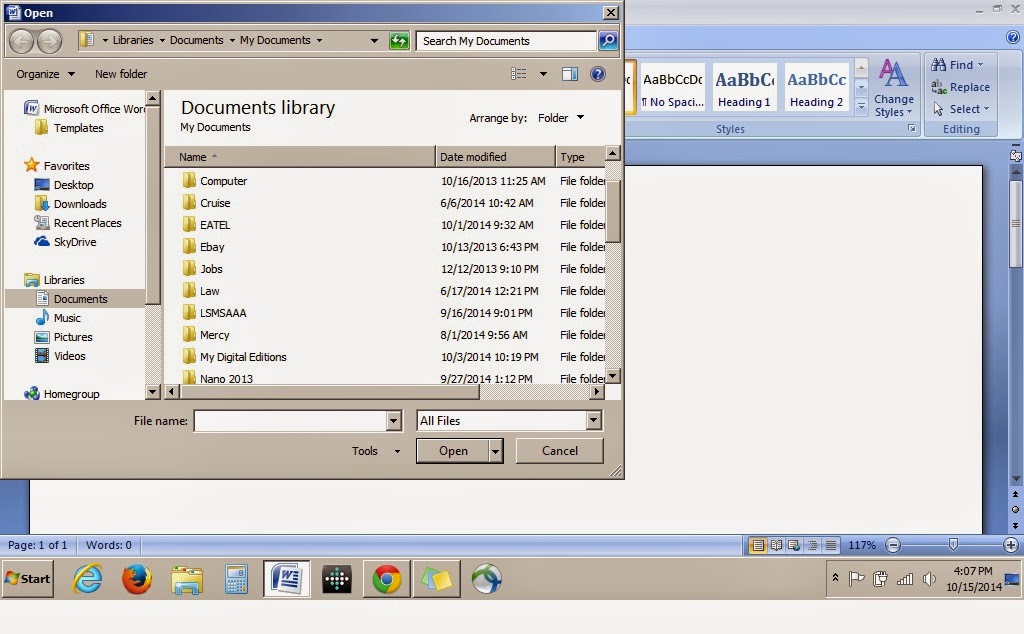Open Firefox from taskbar

tap(136, 579)
